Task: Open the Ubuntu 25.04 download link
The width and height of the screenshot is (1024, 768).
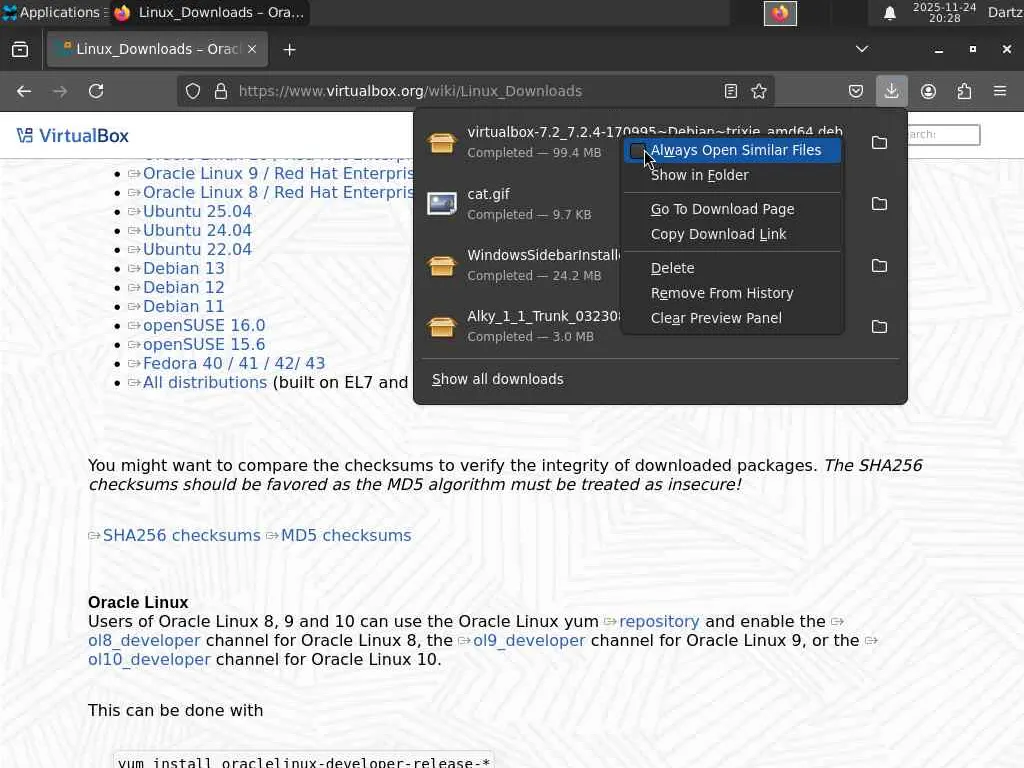Action: tap(197, 212)
